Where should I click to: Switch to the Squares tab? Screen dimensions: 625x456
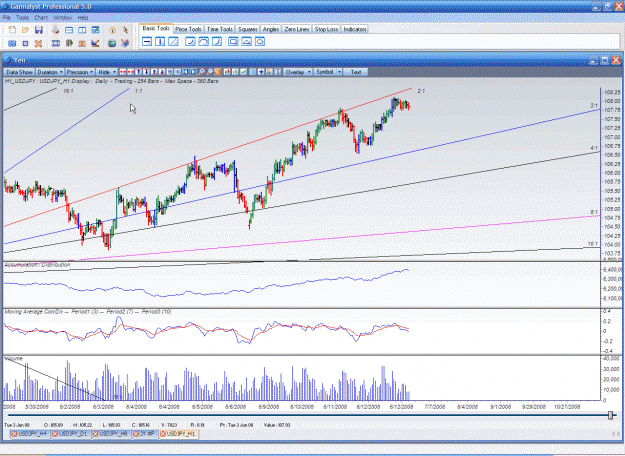pos(247,29)
